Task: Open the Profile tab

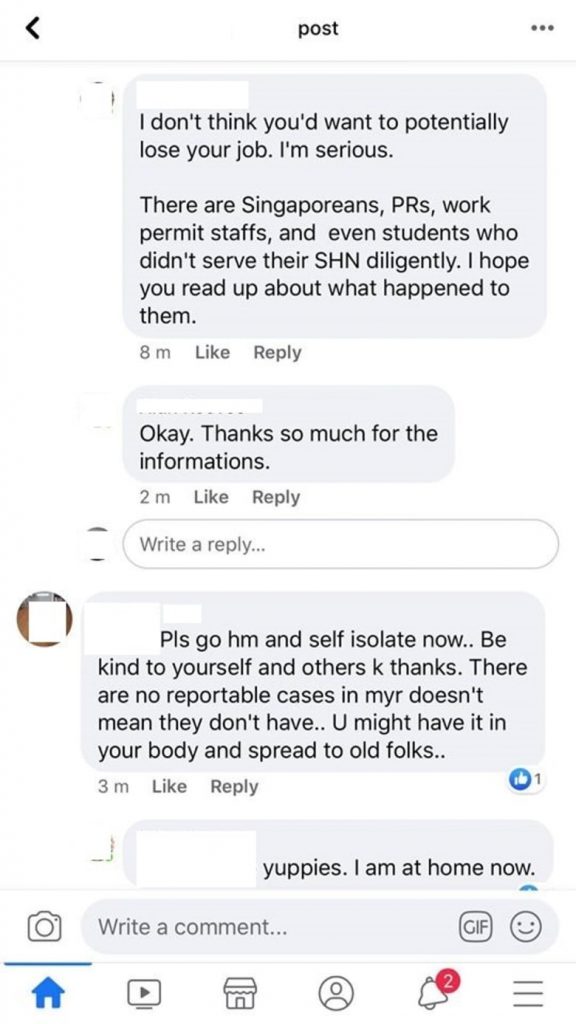Action: (336, 993)
